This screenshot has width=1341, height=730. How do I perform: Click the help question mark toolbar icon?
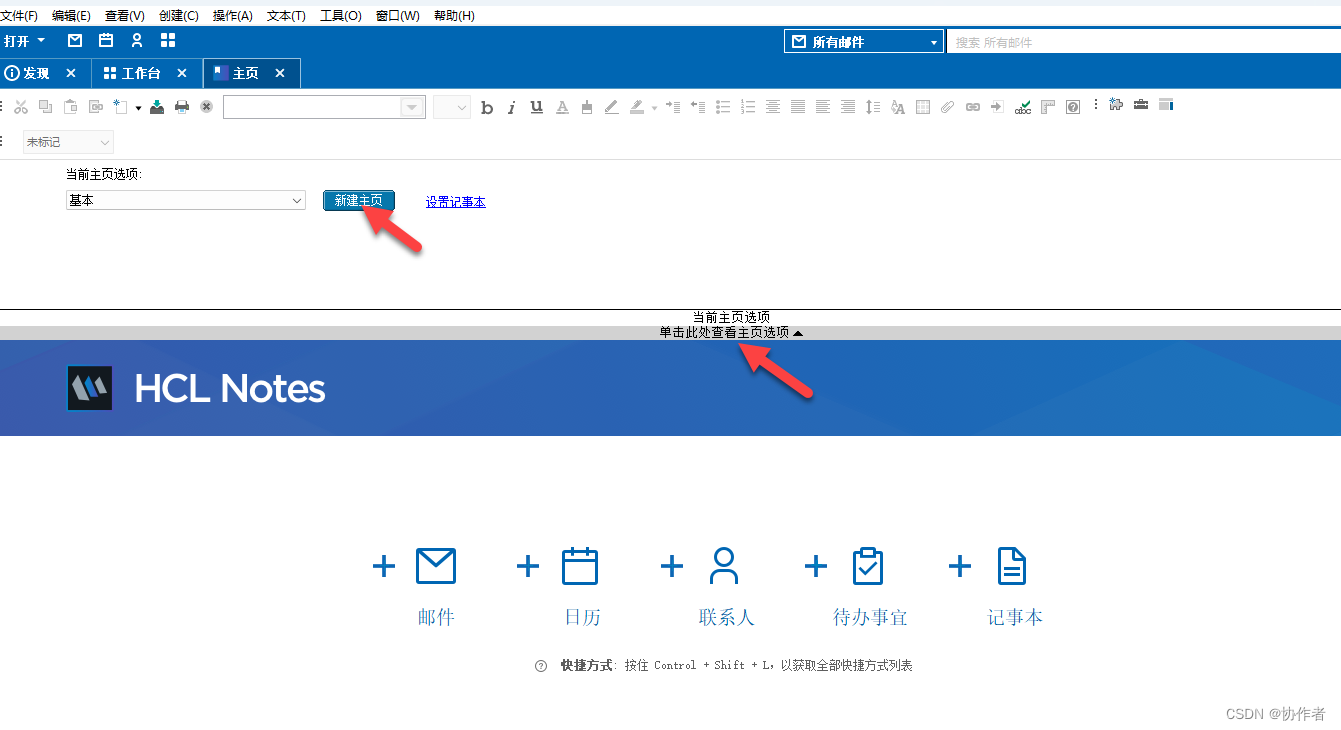(1073, 107)
